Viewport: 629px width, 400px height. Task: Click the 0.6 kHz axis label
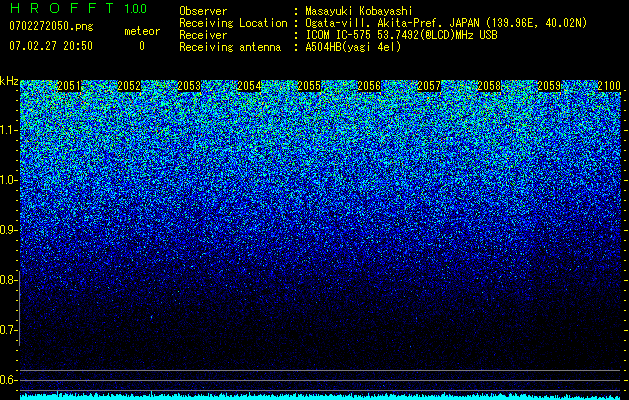[x=7, y=380]
